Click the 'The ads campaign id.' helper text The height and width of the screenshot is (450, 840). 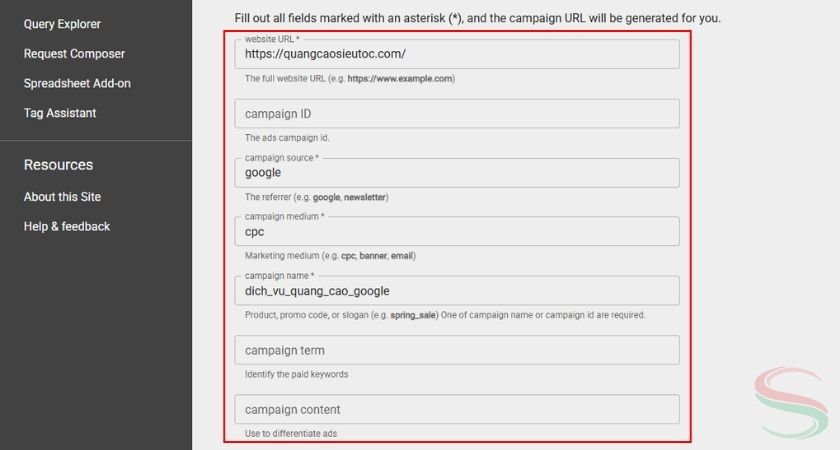pyautogui.click(x=287, y=138)
